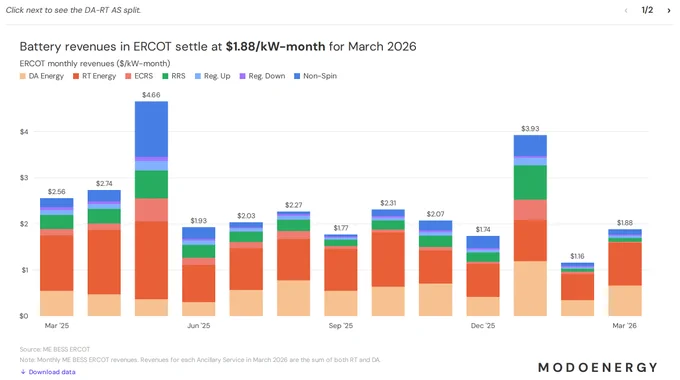
Task: Click the download arrow icon beside Download data
Action: click(23, 372)
